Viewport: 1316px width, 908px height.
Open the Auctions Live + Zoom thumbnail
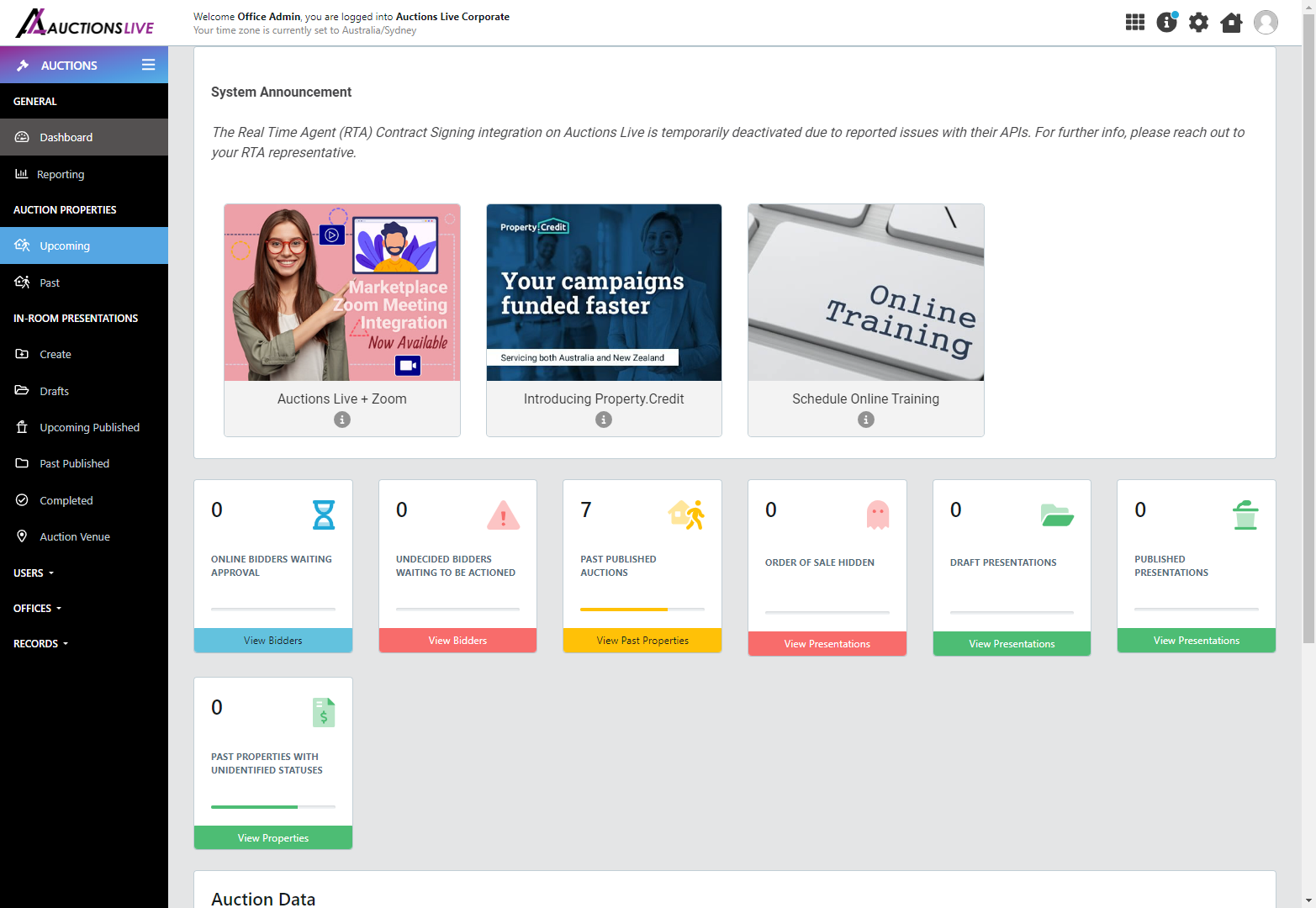[342, 293]
